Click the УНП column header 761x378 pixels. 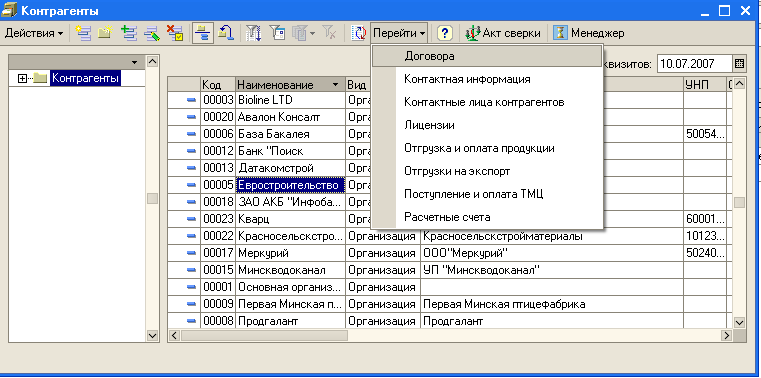704,84
